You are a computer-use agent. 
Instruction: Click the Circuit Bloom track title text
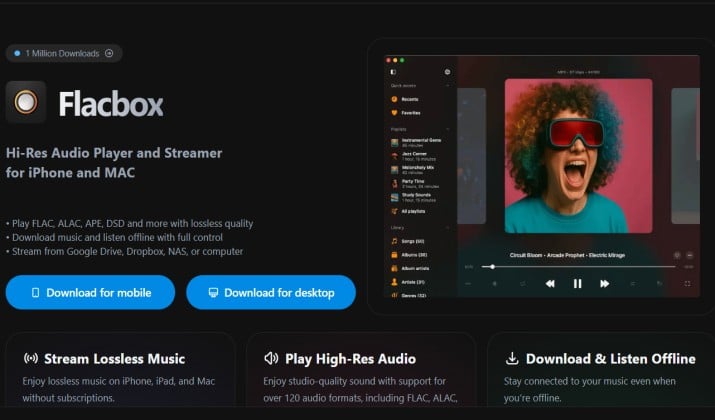click(567, 255)
